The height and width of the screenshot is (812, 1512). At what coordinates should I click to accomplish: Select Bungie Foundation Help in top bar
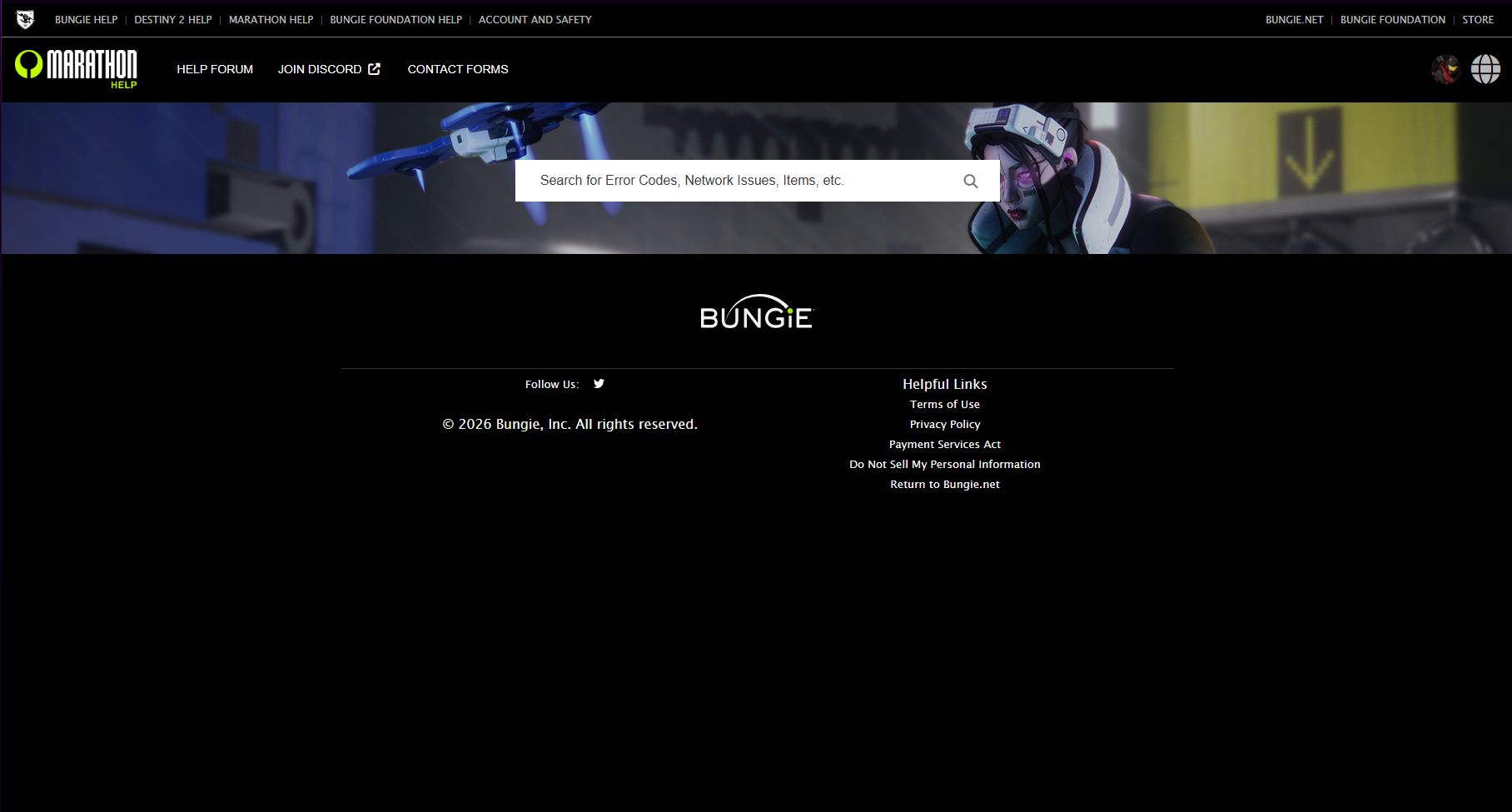point(395,19)
